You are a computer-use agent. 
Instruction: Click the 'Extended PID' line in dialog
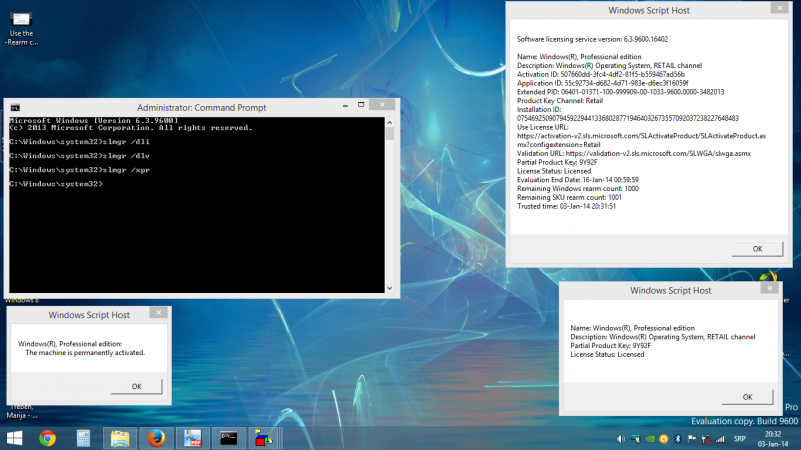620,92
